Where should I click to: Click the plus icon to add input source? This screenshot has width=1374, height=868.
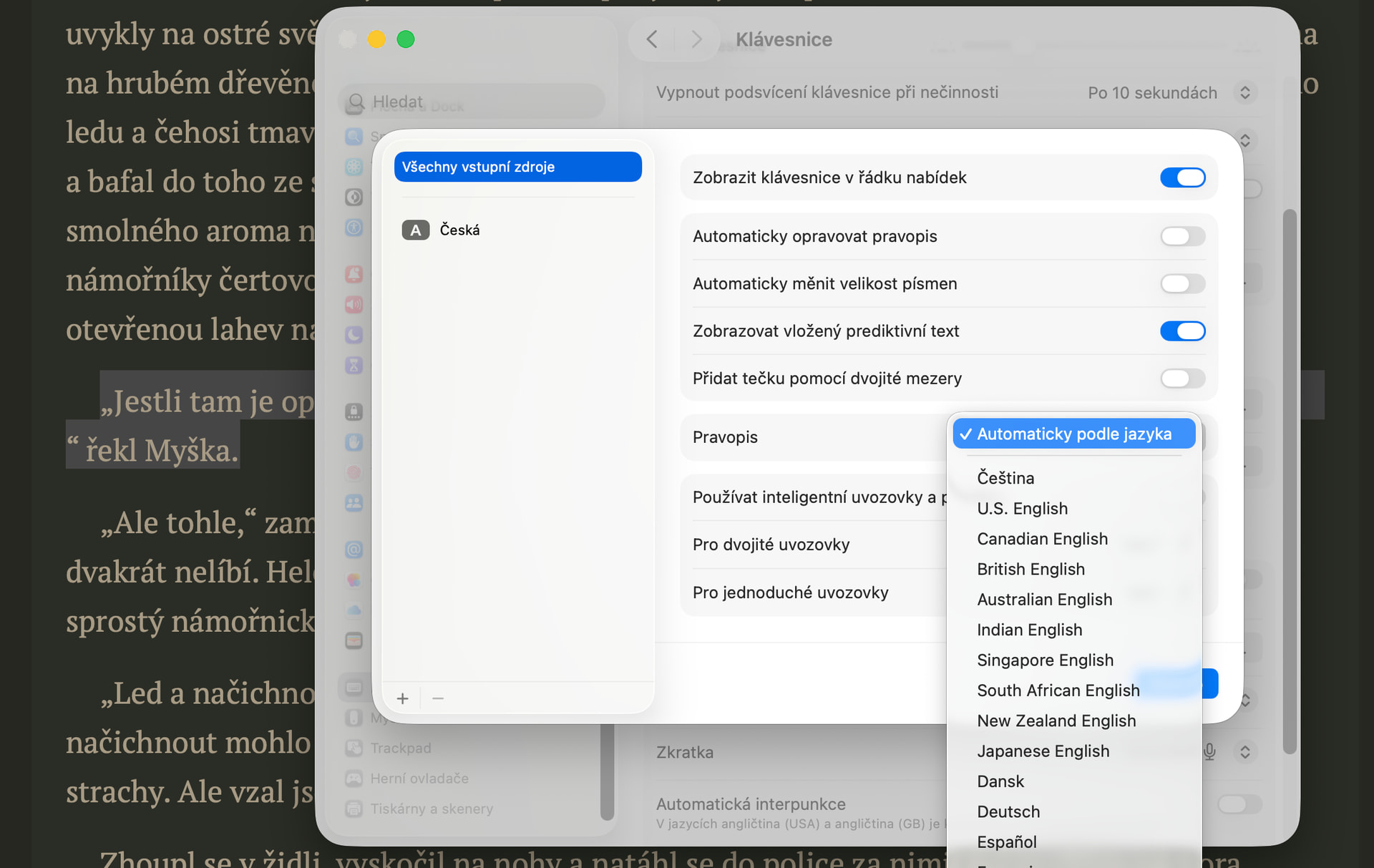click(x=402, y=698)
